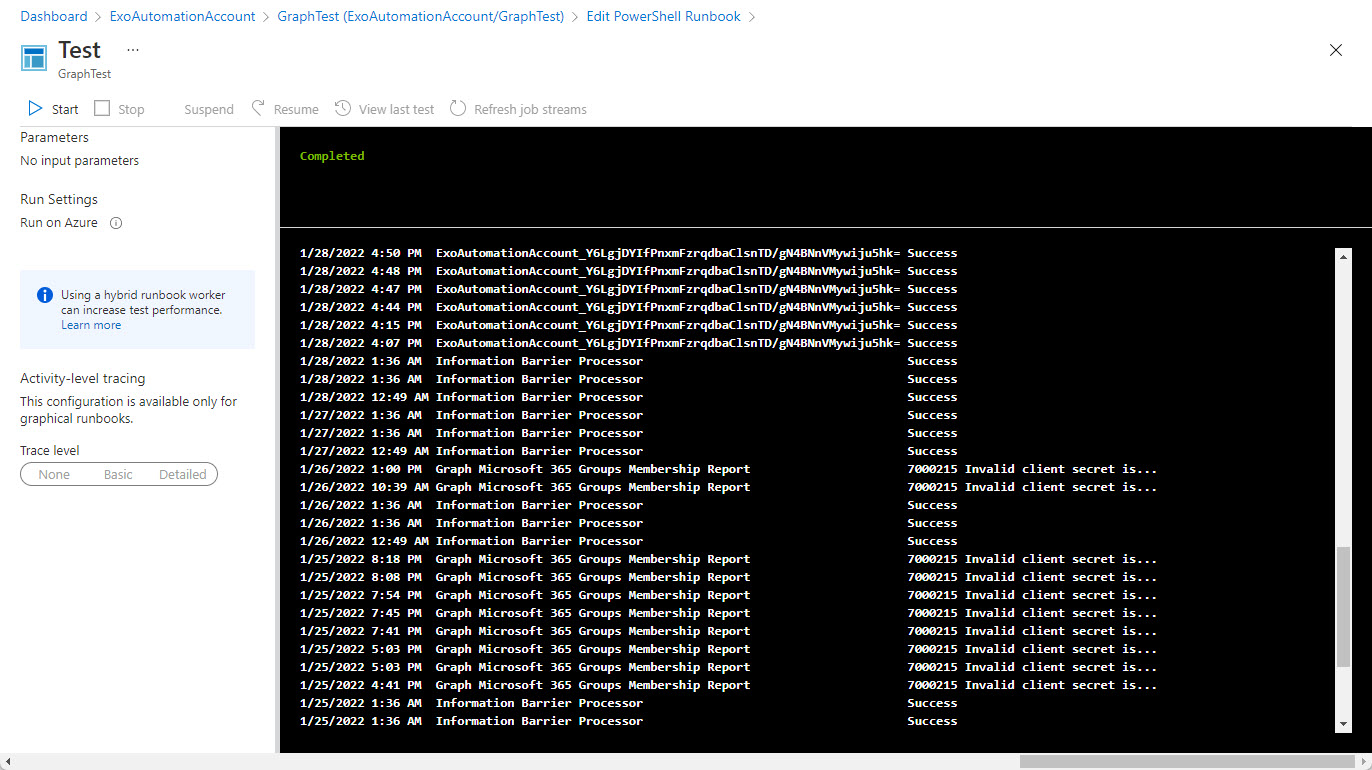Go to Edit PowerShell Runbook breadcrumb link
The height and width of the screenshot is (770, 1372).
(x=663, y=16)
